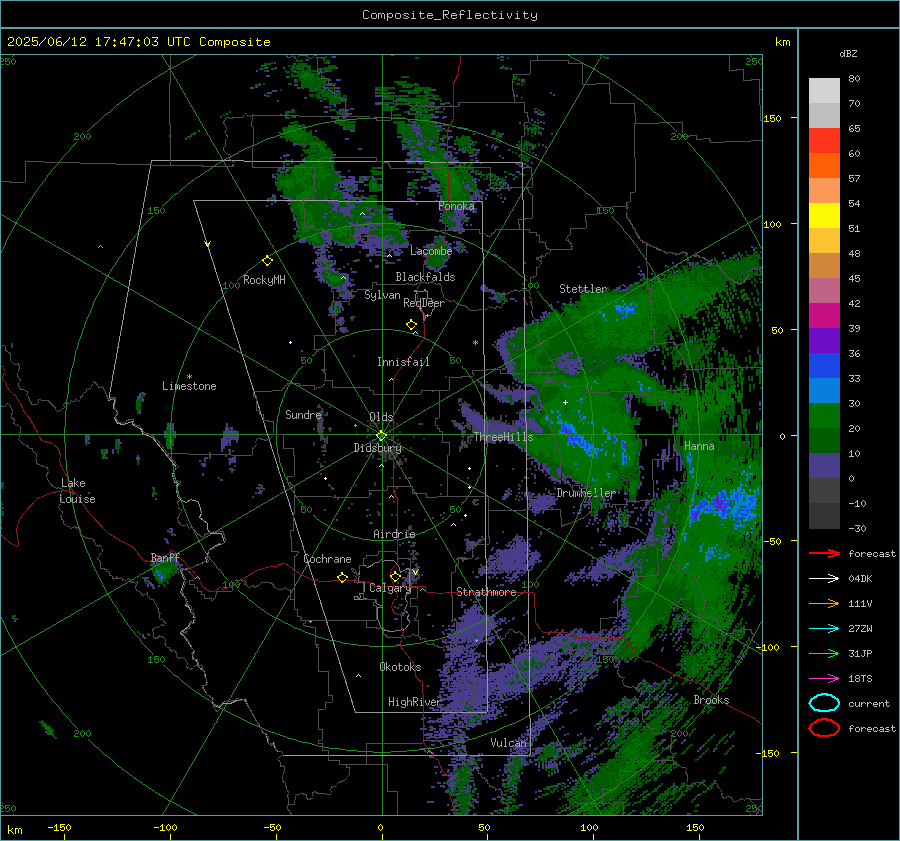Select the slate 0-10 dBZ swatch
The image size is (900, 841).
point(824,465)
